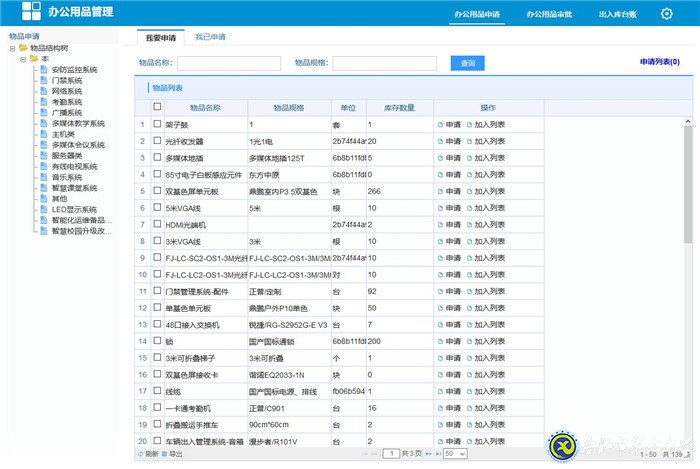Viewport: 700px width, 469px height.
Task: Switch to the 我已申请 tab
Action: [x=210, y=37]
